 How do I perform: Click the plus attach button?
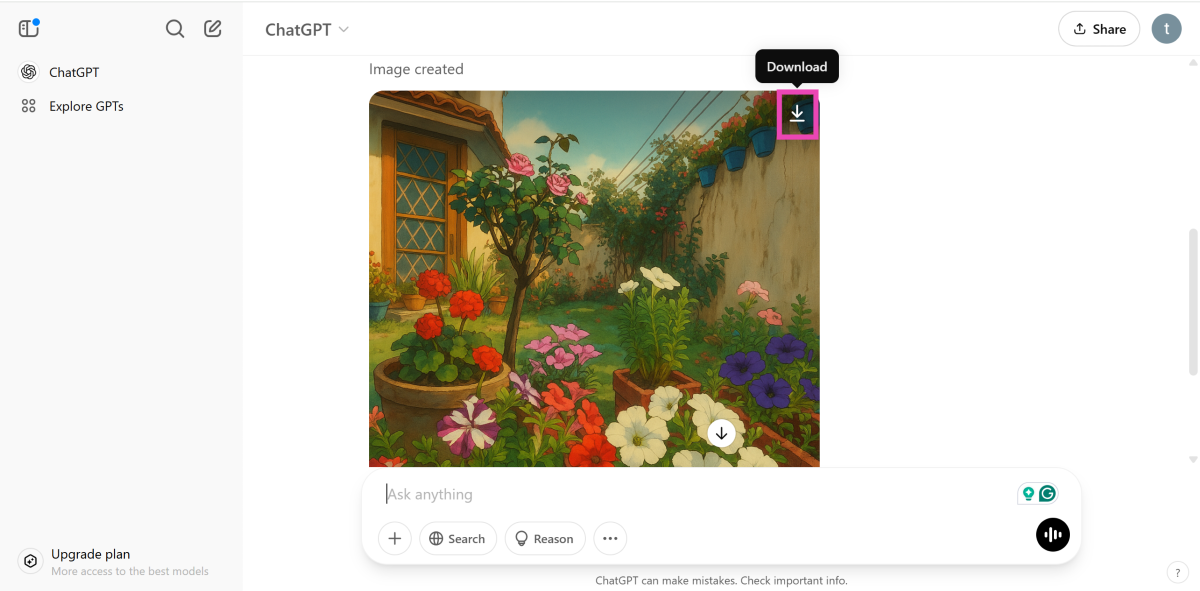tap(395, 538)
